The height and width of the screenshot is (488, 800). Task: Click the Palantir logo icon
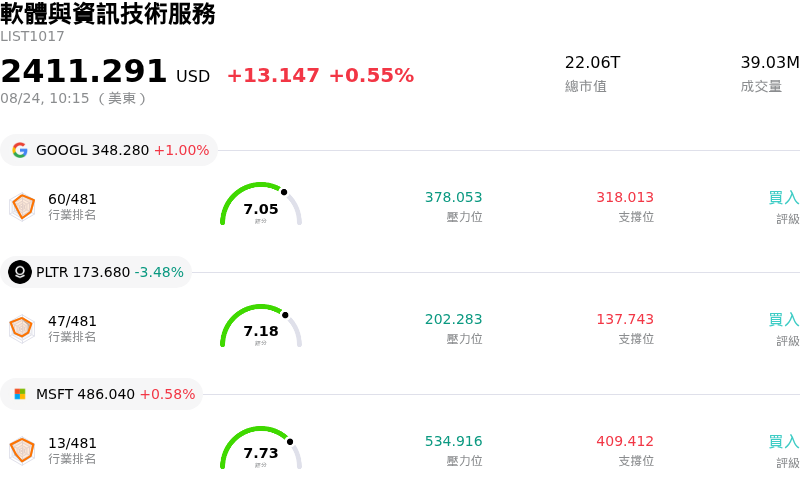(x=20, y=272)
